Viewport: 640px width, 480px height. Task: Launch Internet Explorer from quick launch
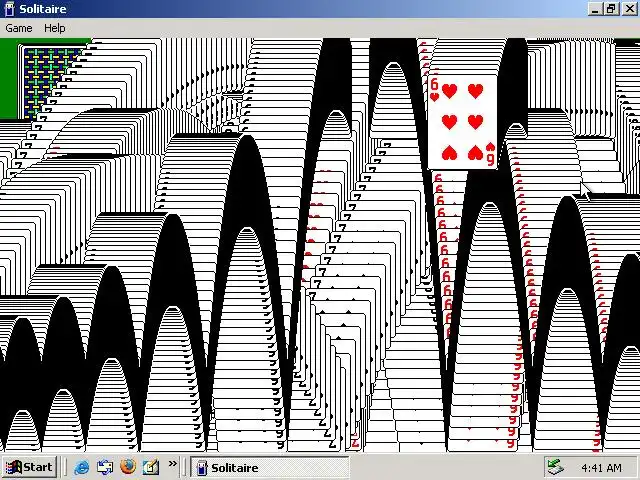coord(82,467)
